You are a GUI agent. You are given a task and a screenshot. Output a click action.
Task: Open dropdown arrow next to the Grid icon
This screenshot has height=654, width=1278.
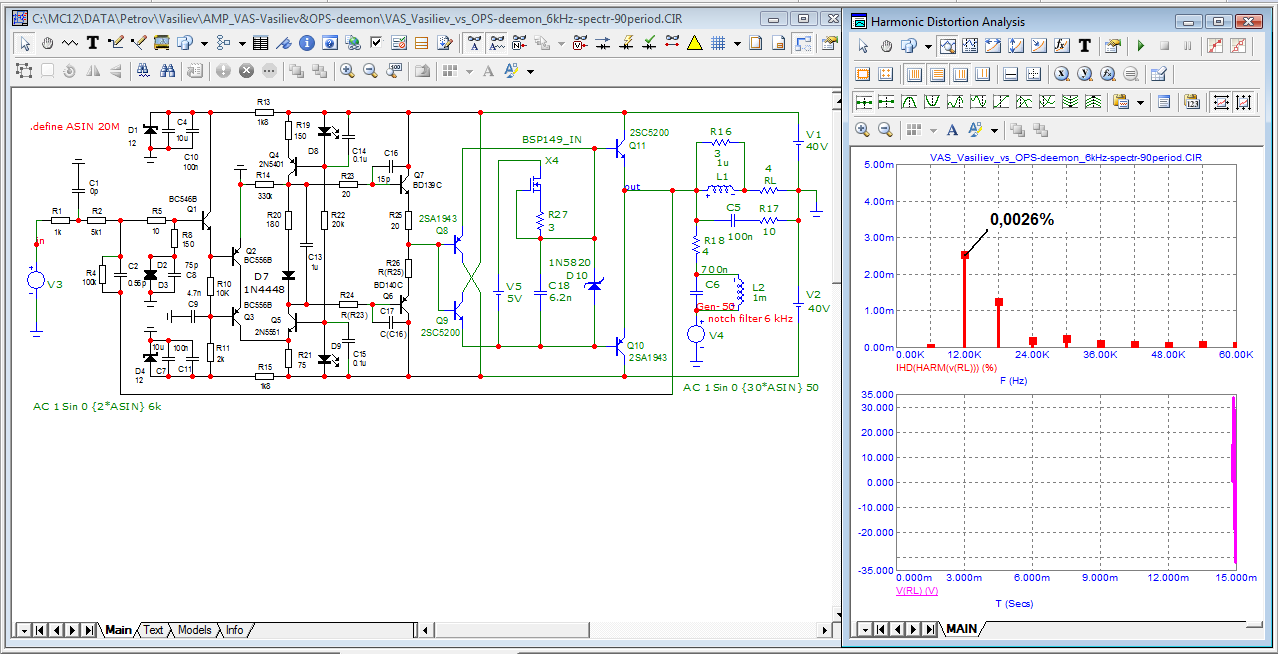(x=737, y=43)
